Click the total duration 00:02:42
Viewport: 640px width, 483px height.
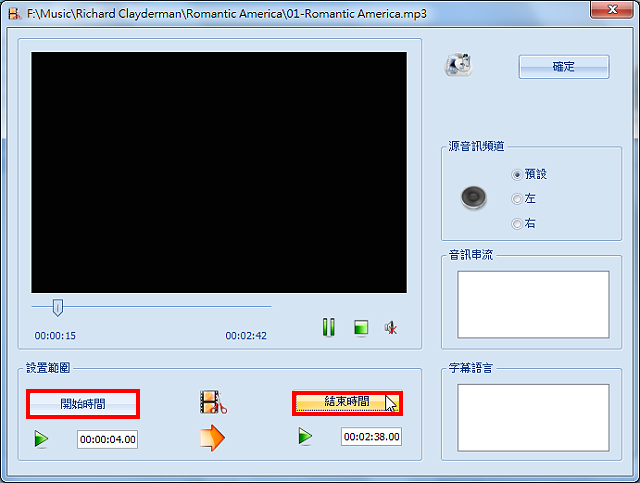click(246, 336)
